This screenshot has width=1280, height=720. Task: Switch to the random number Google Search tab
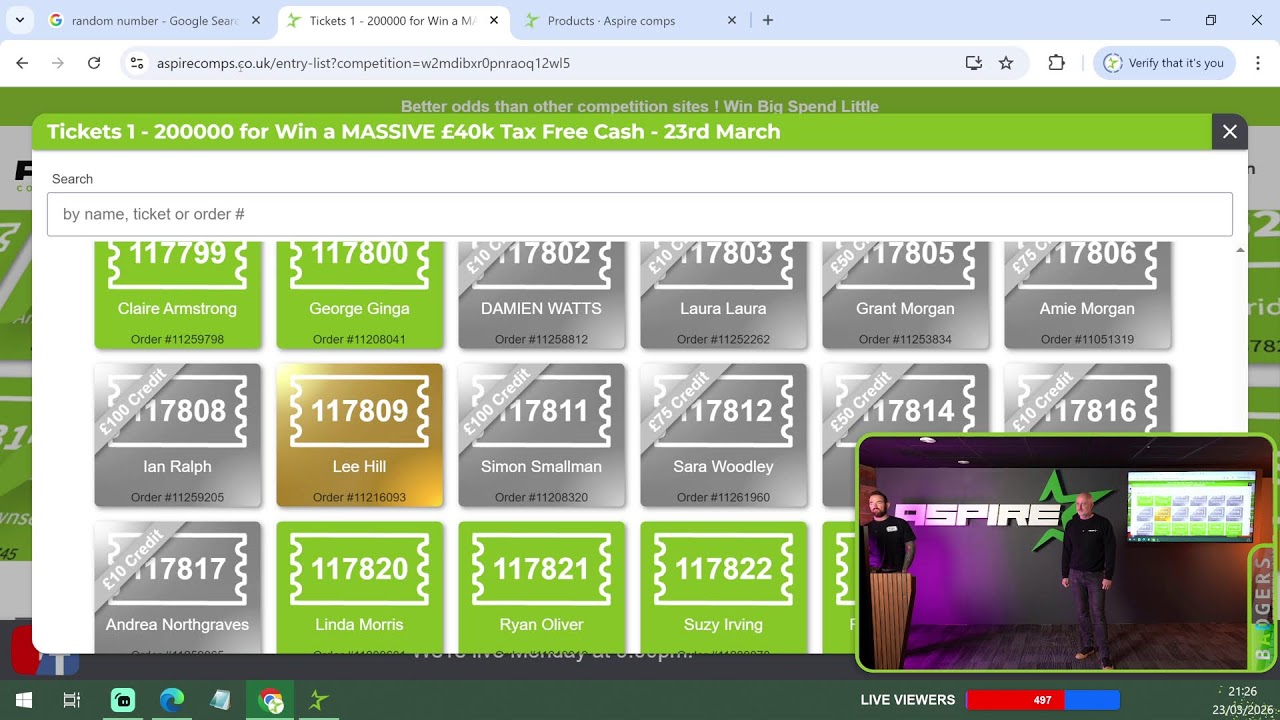[x=155, y=20]
